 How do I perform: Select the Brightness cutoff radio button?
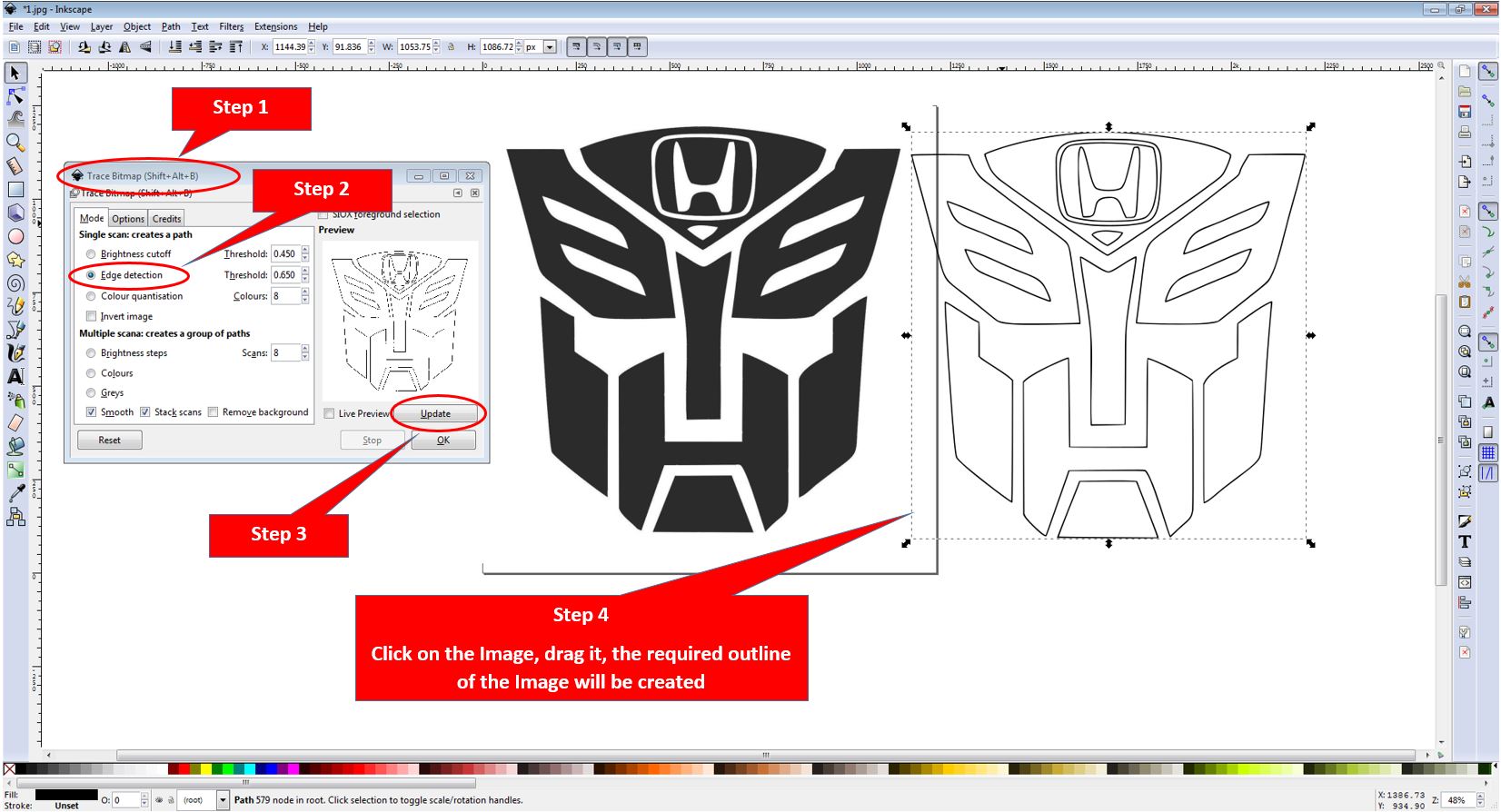click(x=91, y=254)
